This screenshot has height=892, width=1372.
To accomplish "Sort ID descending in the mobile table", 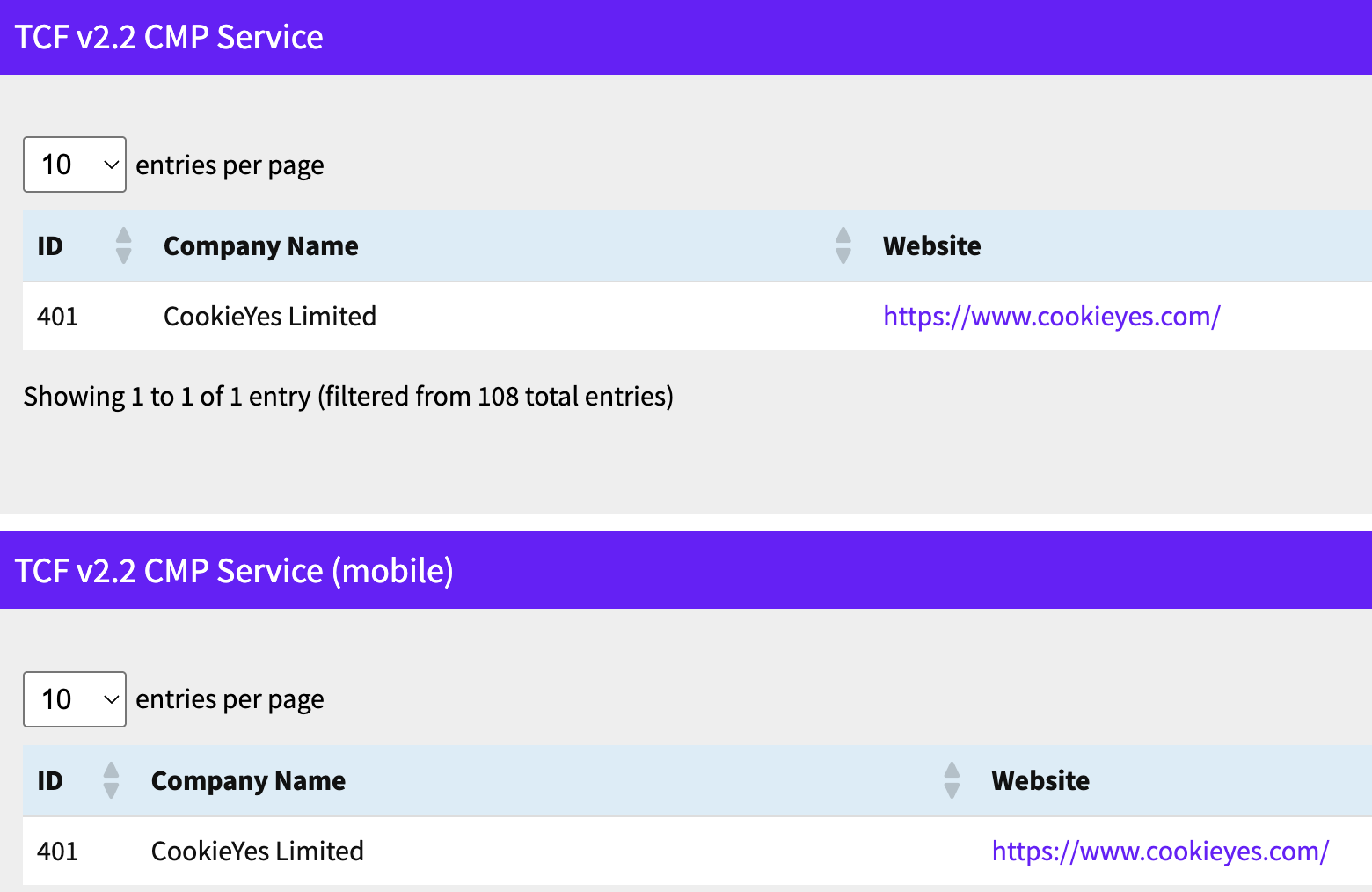I will coord(112,790).
